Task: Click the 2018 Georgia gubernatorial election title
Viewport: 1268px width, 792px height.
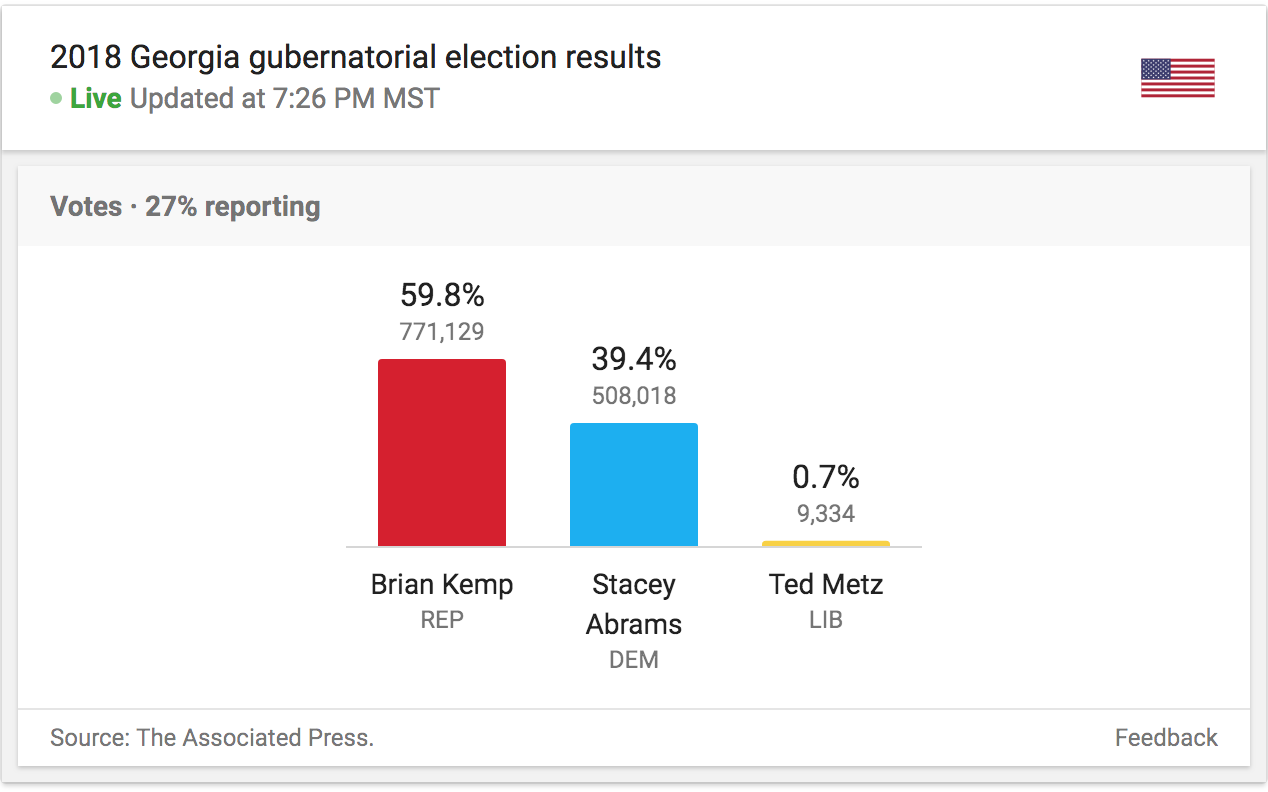Action: 355,57
